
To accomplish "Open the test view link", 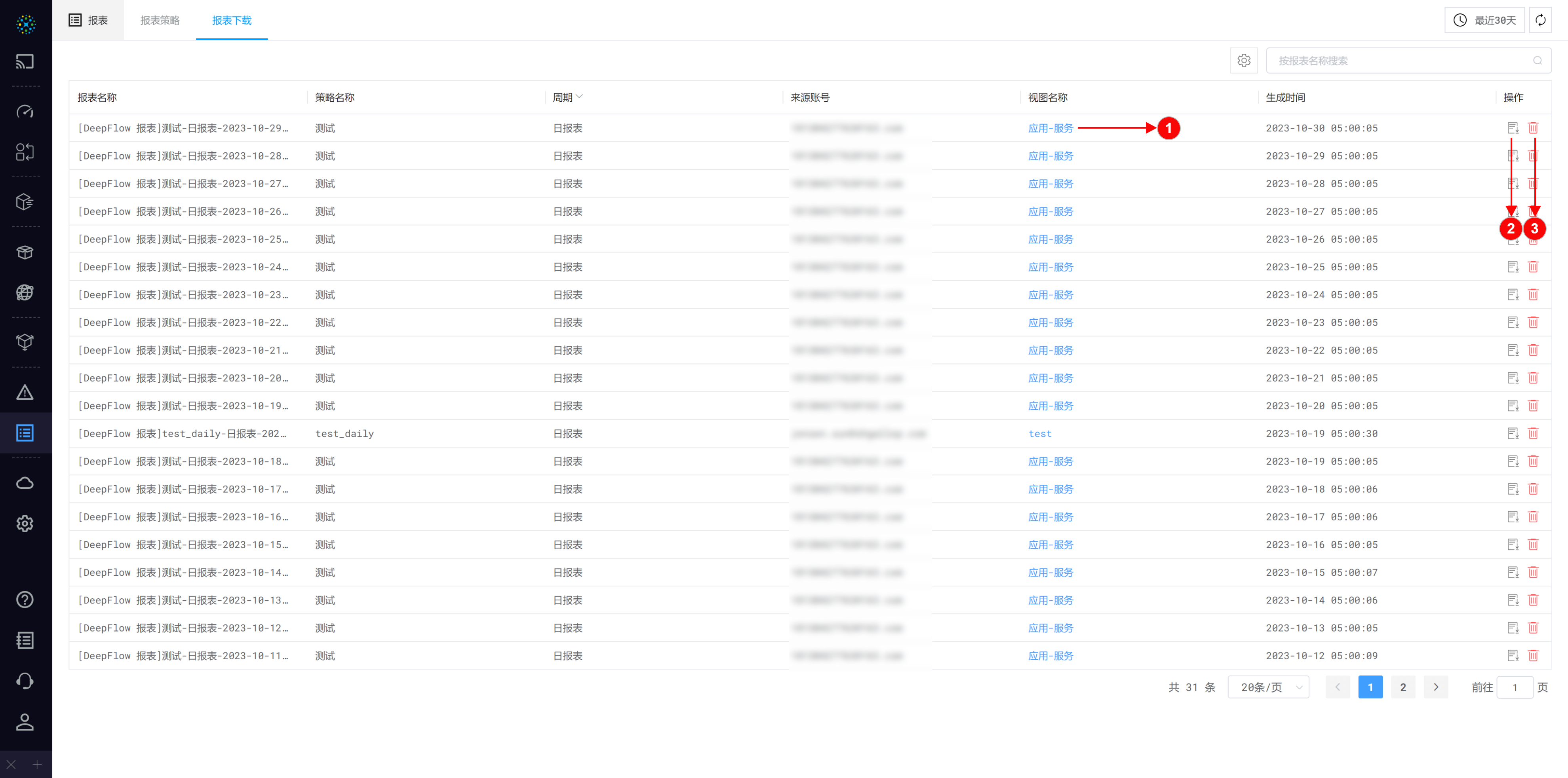I will [1040, 433].
